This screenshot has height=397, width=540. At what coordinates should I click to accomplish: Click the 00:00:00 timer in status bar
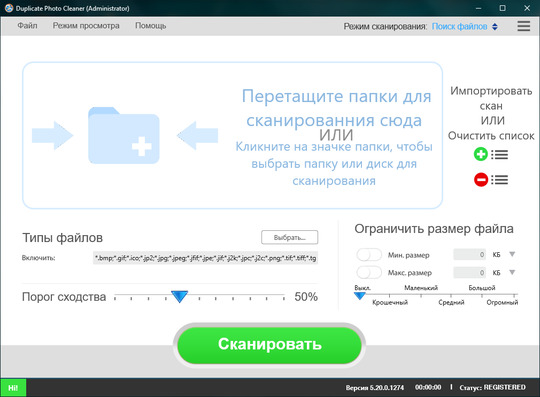point(428,387)
